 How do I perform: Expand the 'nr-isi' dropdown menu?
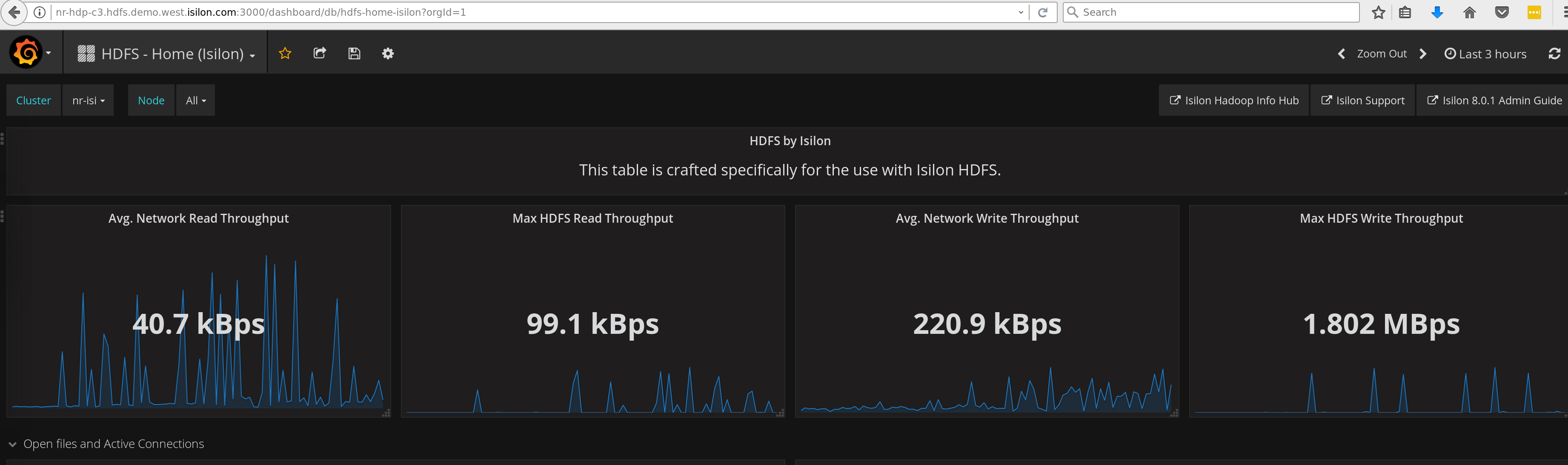[89, 100]
